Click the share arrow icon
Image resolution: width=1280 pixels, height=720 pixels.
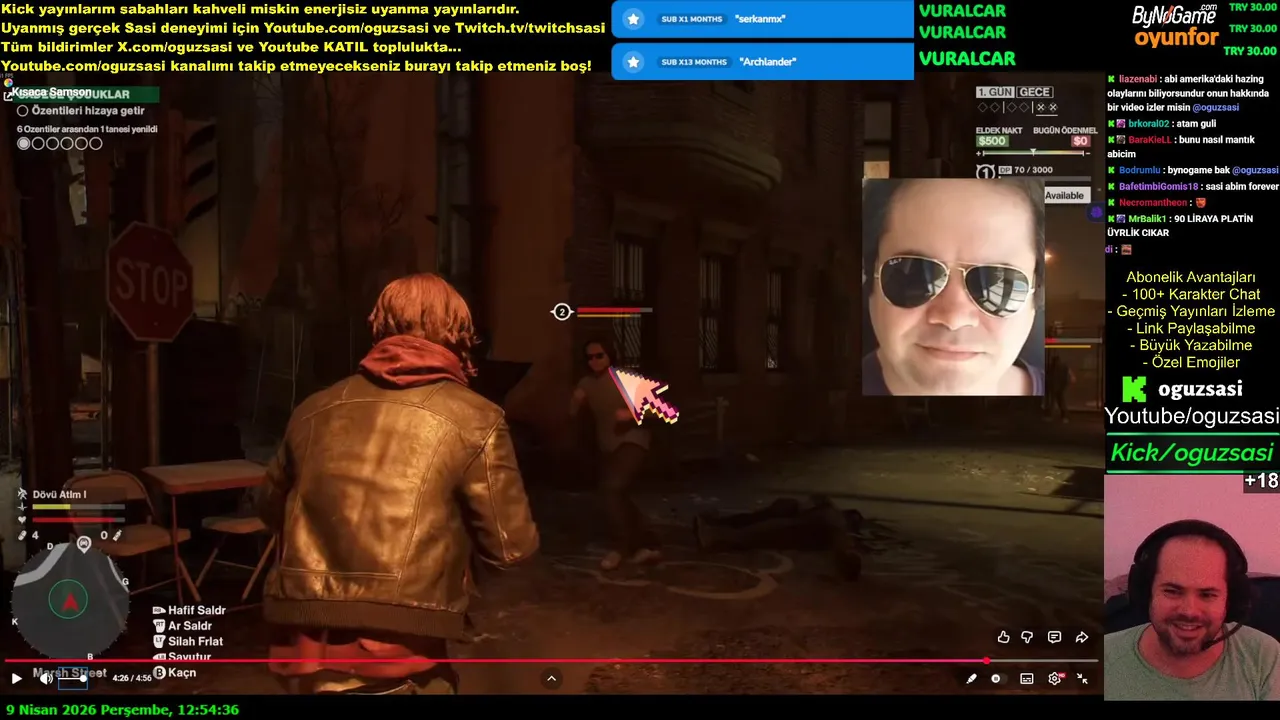(1081, 637)
